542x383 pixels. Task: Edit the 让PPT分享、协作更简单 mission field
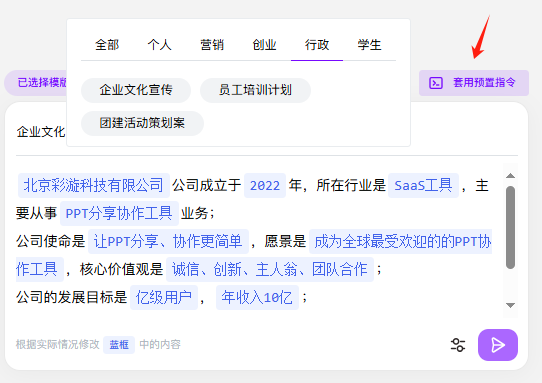pyautogui.click(x=168, y=241)
